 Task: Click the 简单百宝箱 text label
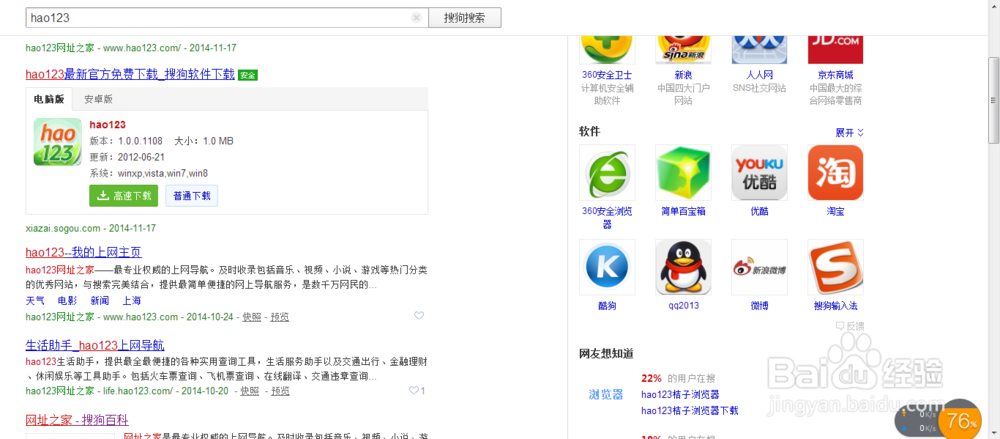coord(683,211)
